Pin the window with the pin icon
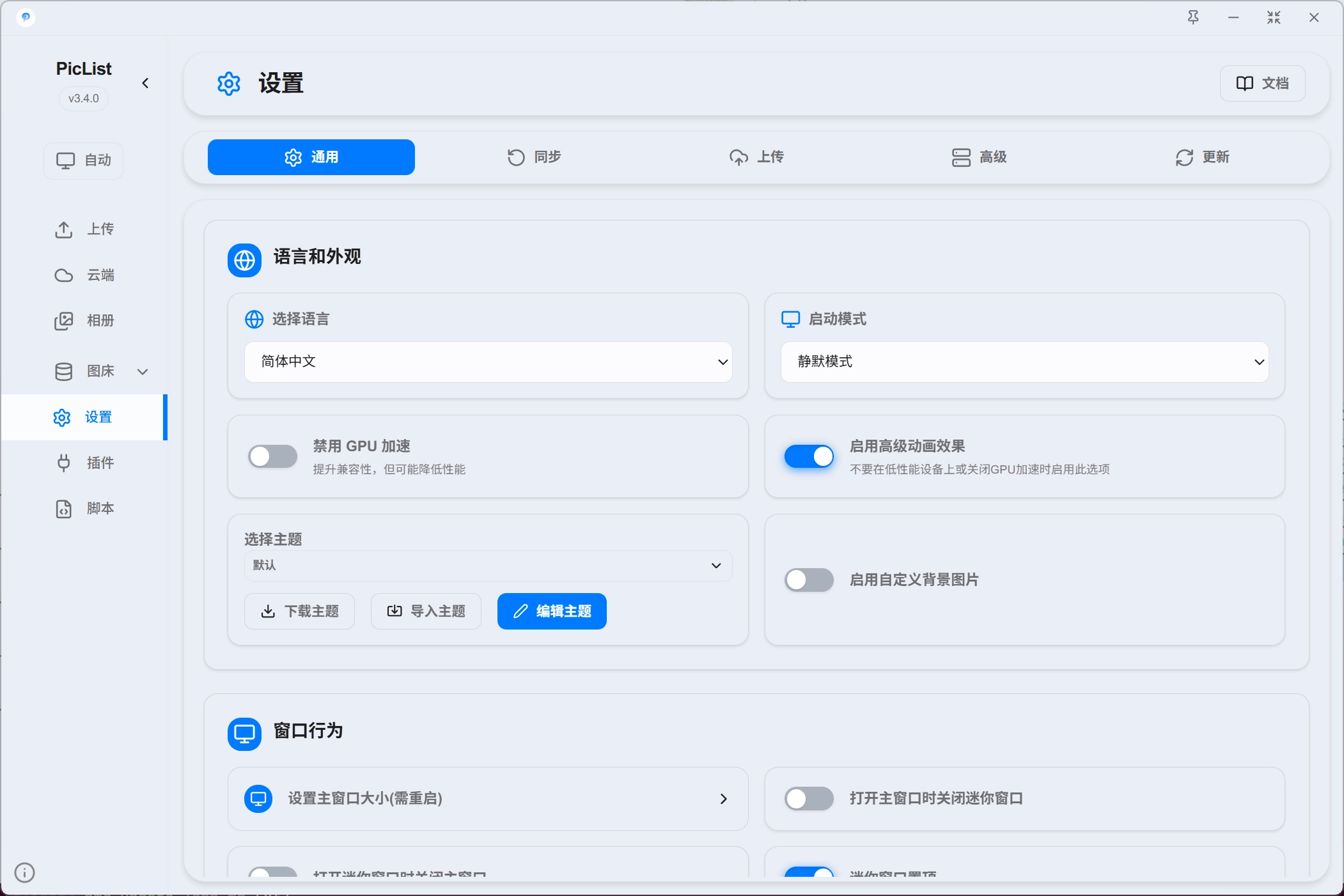The width and height of the screenshot is (1344, 896). point(1193,17)
